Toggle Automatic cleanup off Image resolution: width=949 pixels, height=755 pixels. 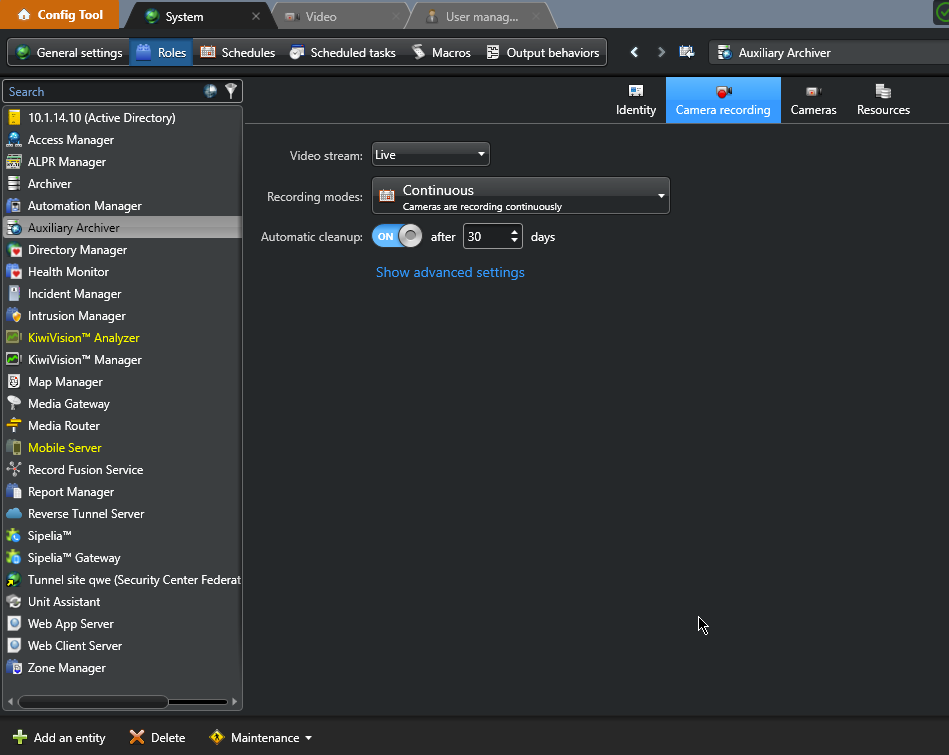(397, 237)
